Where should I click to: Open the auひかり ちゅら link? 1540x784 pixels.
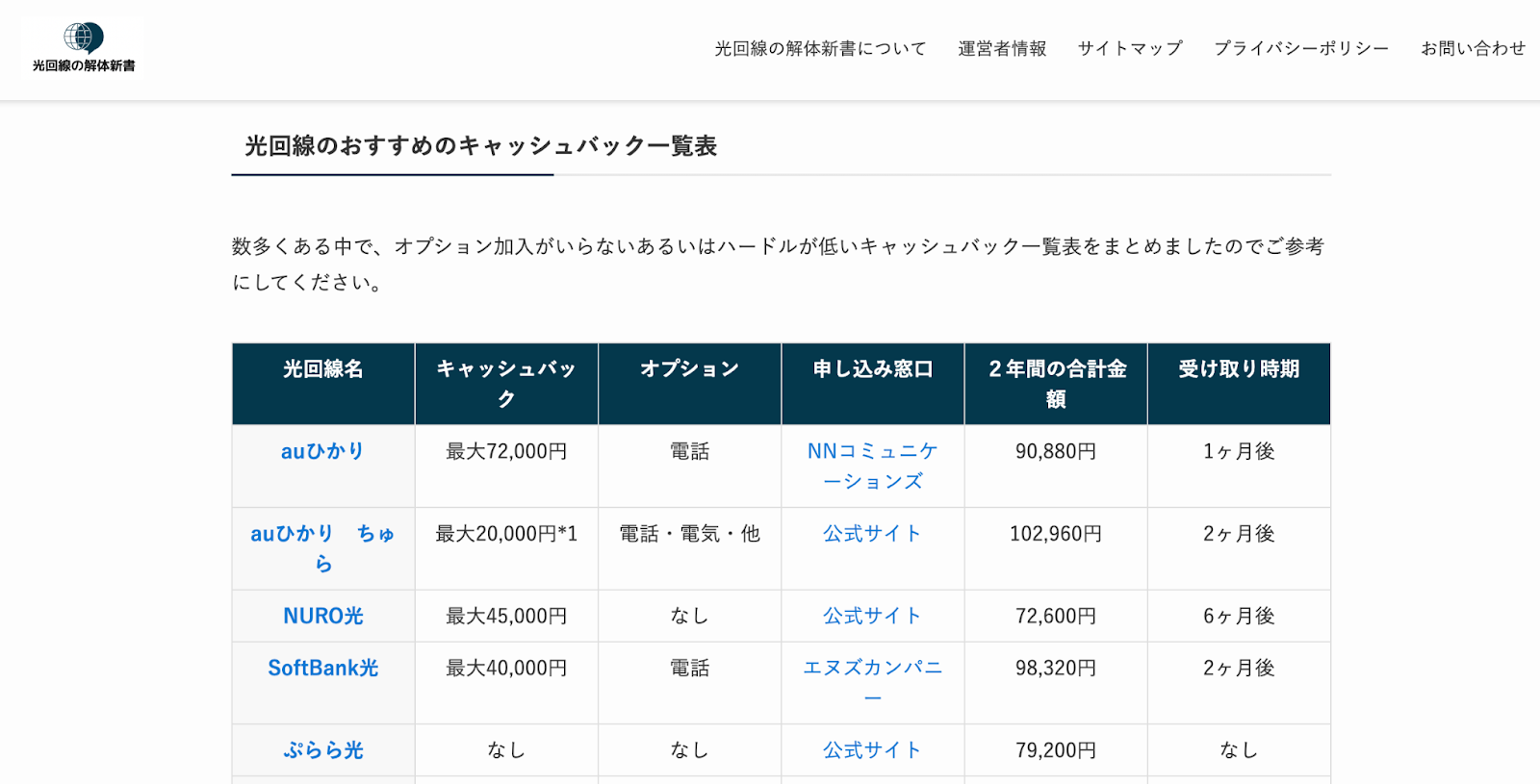(x=322, y=548)
